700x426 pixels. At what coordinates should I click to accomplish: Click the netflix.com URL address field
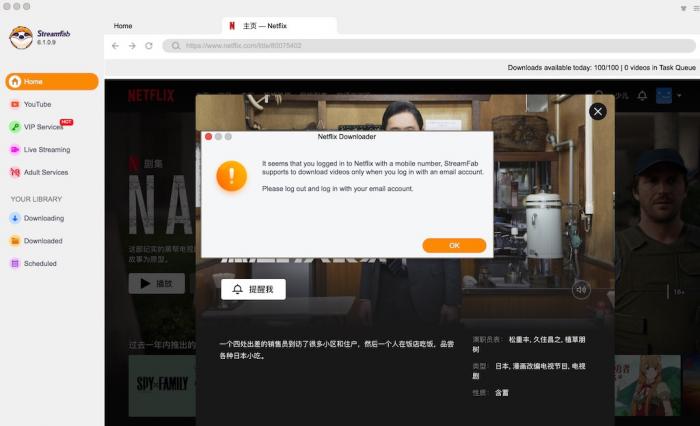(x=429, y=46)
